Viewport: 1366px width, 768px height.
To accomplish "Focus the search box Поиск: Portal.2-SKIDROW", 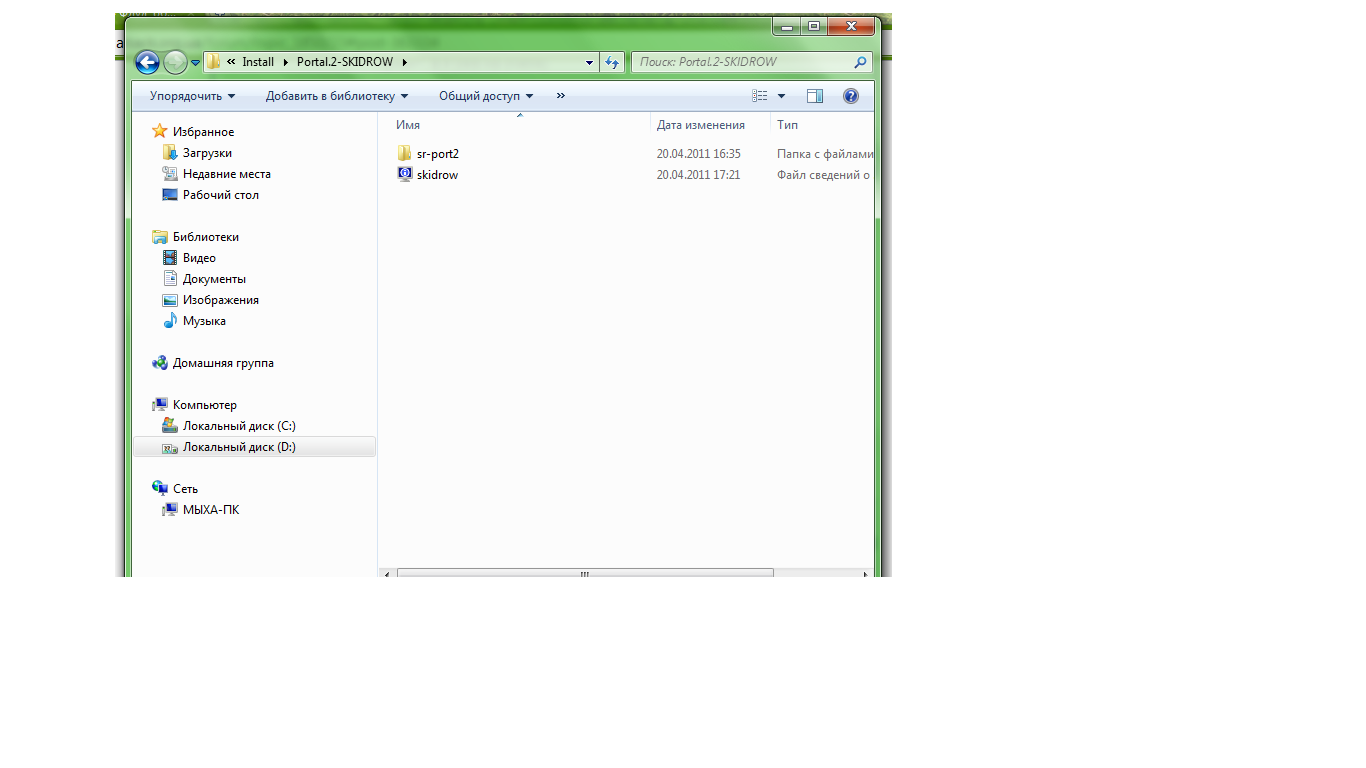I will point(752,62).
